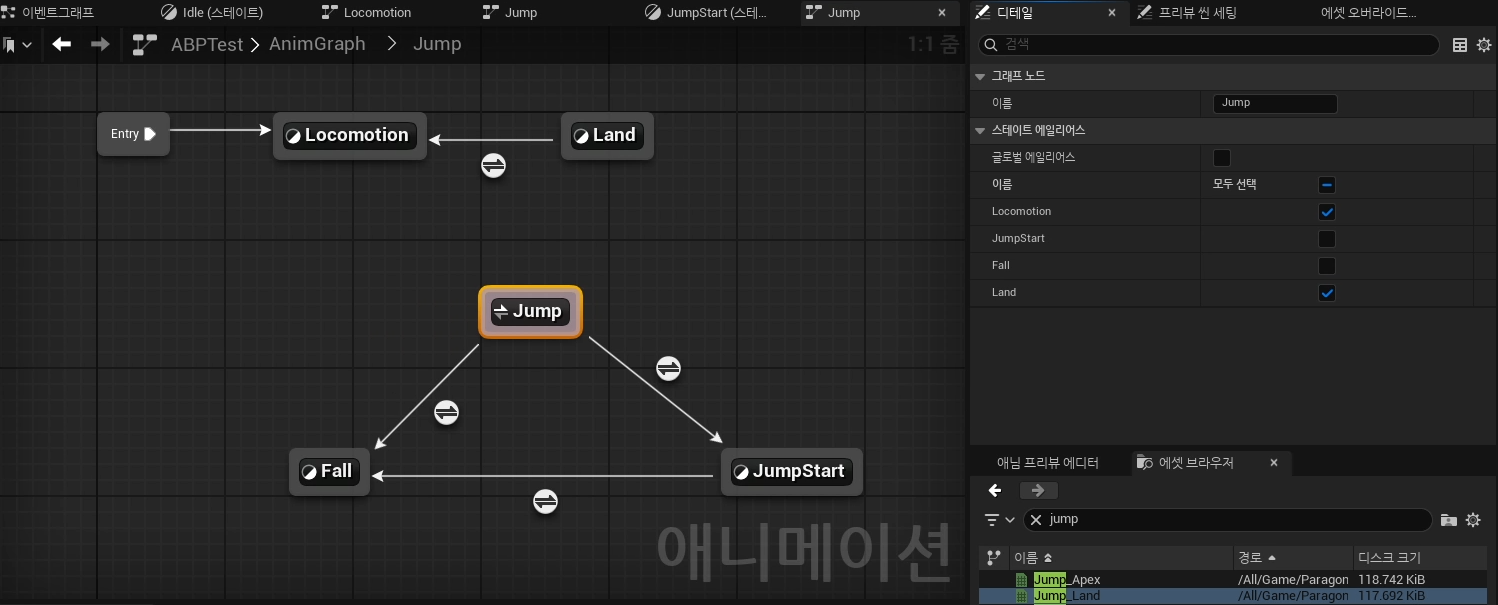
Task: Click the revision control column header icon
Action: coord(994,557)
